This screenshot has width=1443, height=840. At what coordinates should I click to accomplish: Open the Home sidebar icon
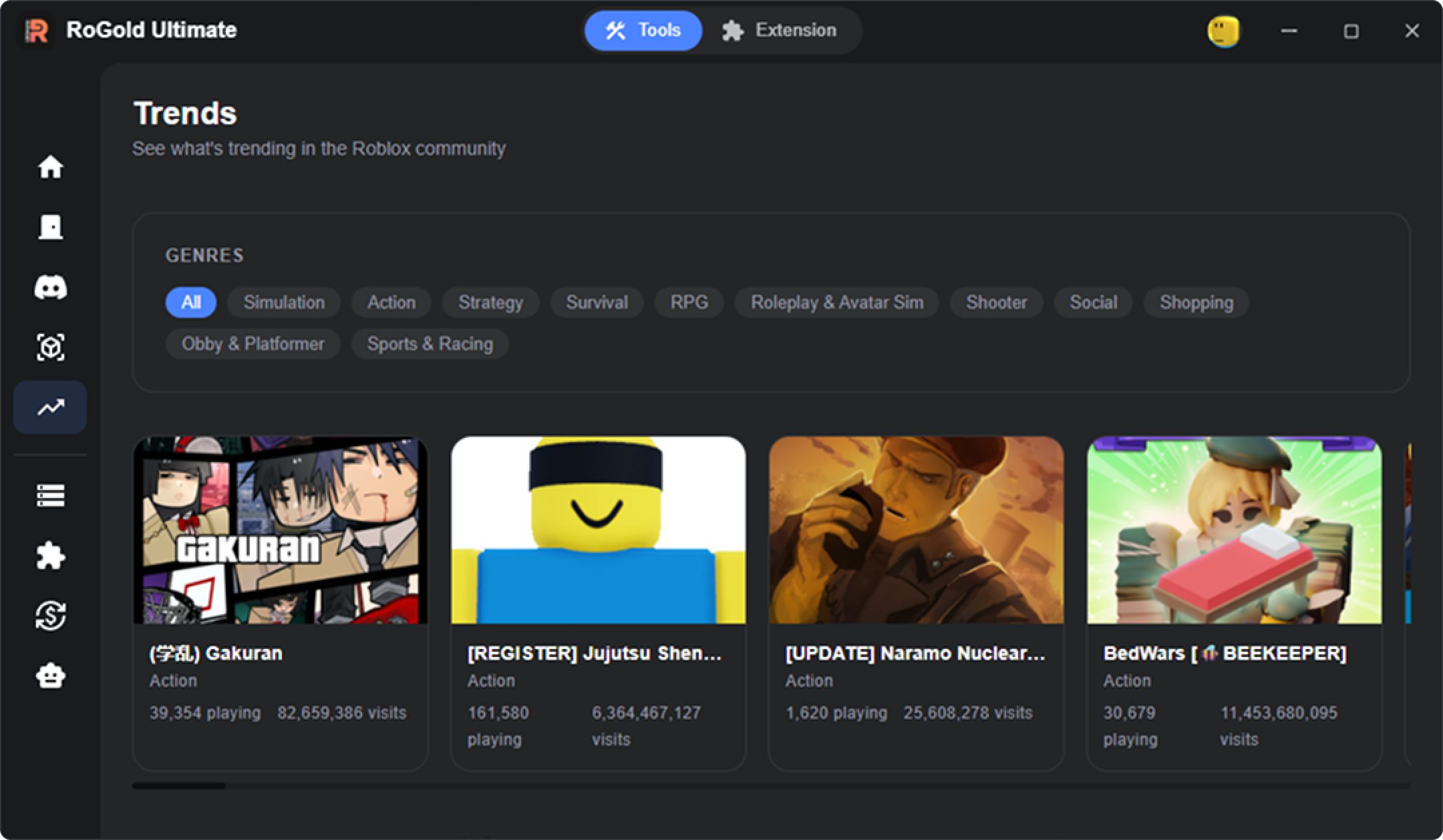point(50,167)
